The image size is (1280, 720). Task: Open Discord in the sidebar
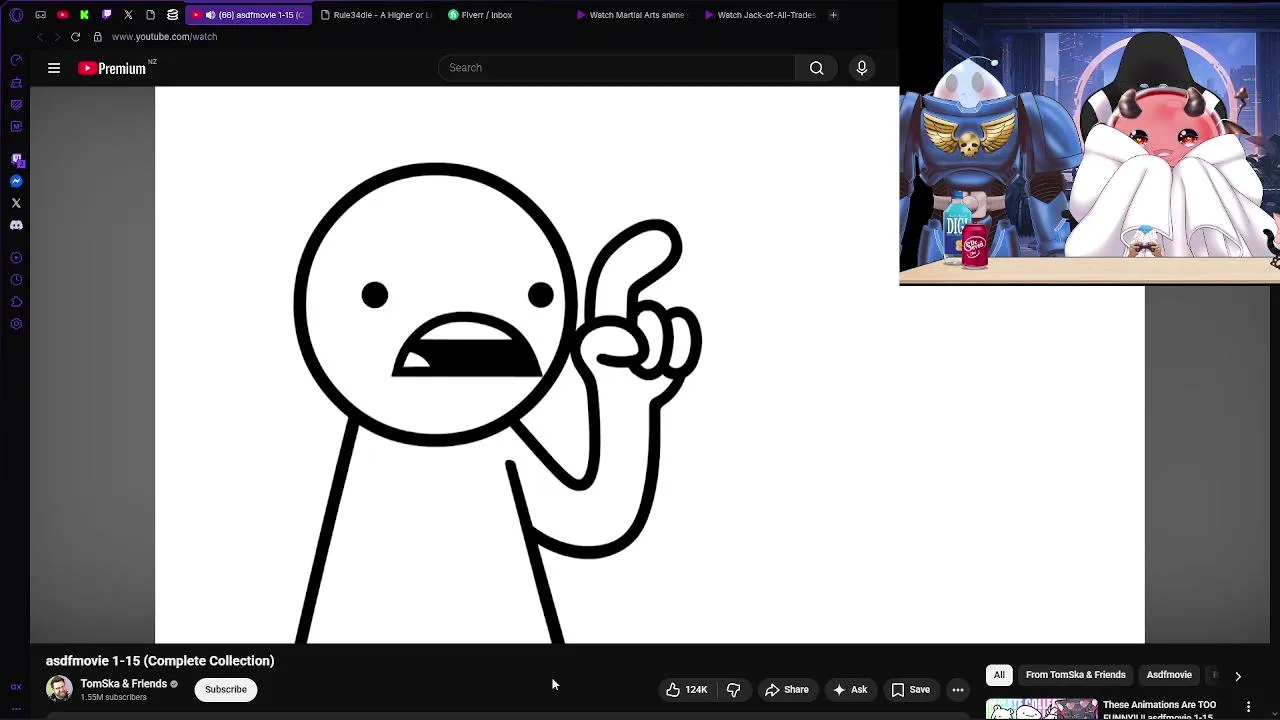click(x=16, y=225)
